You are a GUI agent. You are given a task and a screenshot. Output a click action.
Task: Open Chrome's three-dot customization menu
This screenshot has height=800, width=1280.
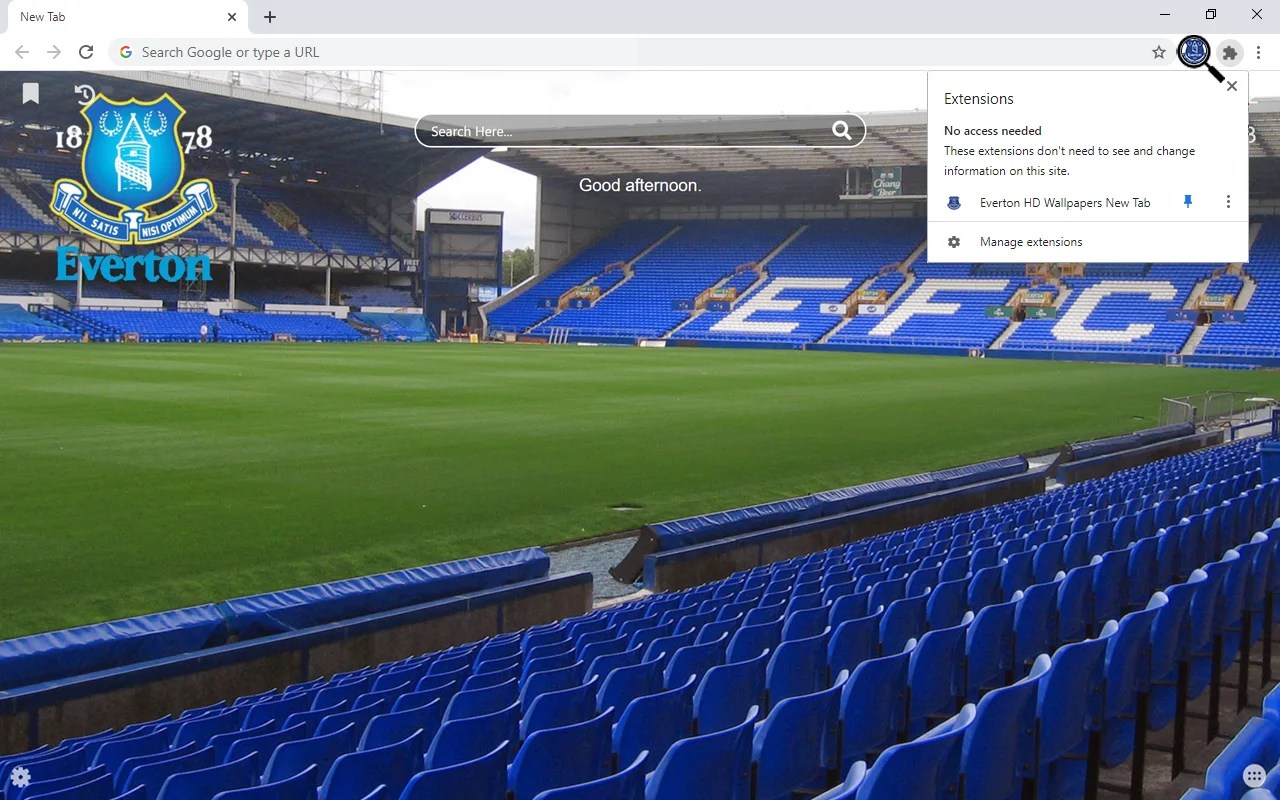(1259, 52)
